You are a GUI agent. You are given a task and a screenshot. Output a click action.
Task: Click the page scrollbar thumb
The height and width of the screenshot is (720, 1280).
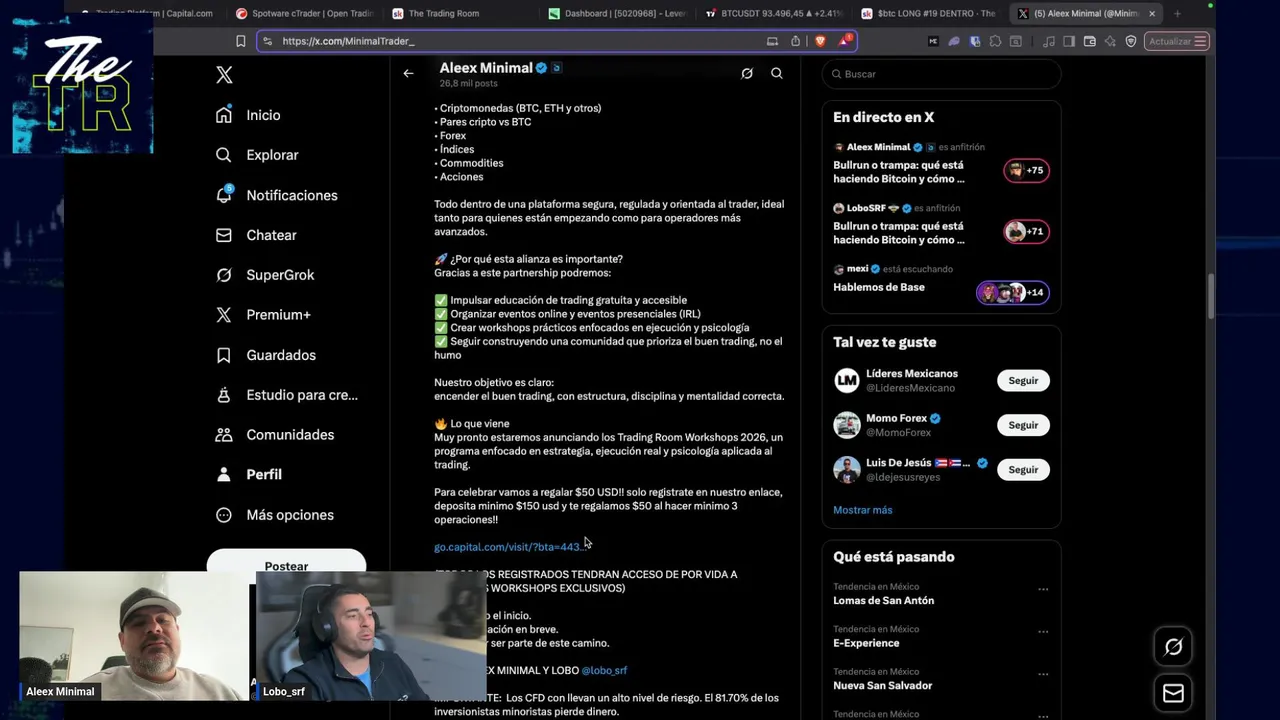click(x=1211, y=296)
